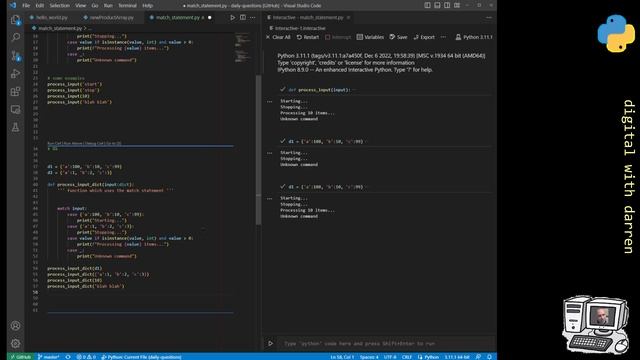Open the Manage gear icon

tap(16, 344)
